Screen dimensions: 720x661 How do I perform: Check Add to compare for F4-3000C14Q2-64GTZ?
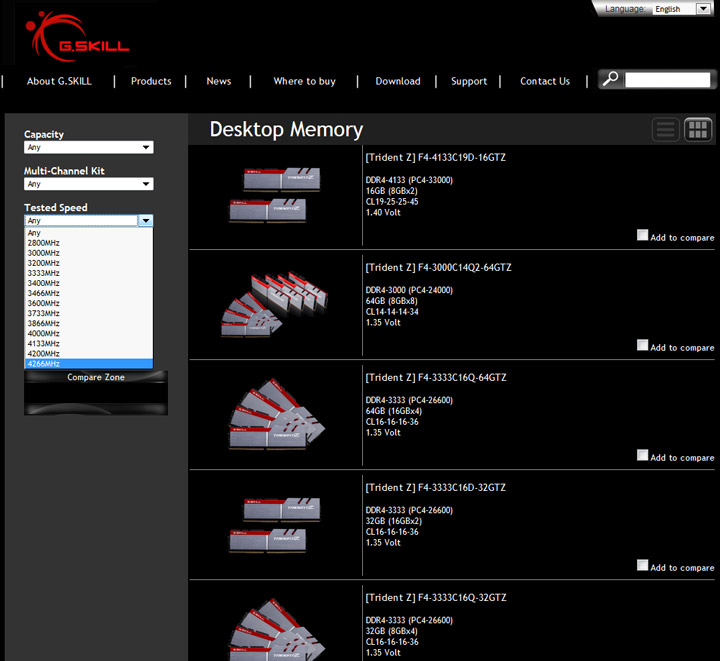(642, 345)
